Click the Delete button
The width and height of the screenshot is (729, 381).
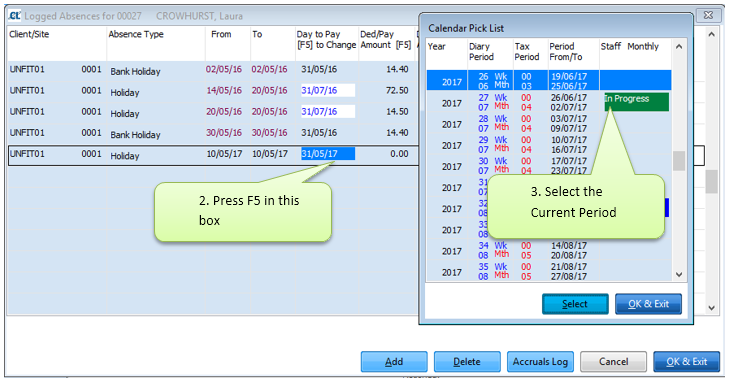[467, 361]
